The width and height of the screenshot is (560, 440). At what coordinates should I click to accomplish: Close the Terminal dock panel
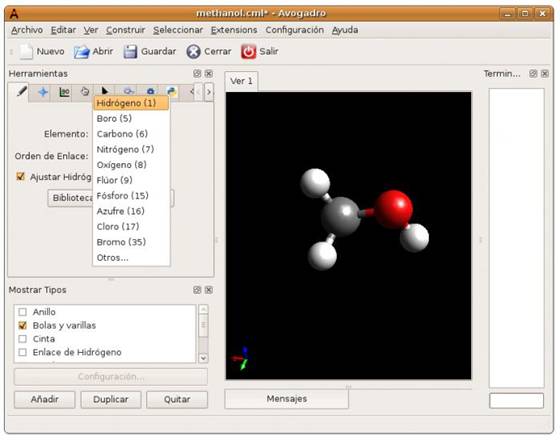tap(545, 74)
